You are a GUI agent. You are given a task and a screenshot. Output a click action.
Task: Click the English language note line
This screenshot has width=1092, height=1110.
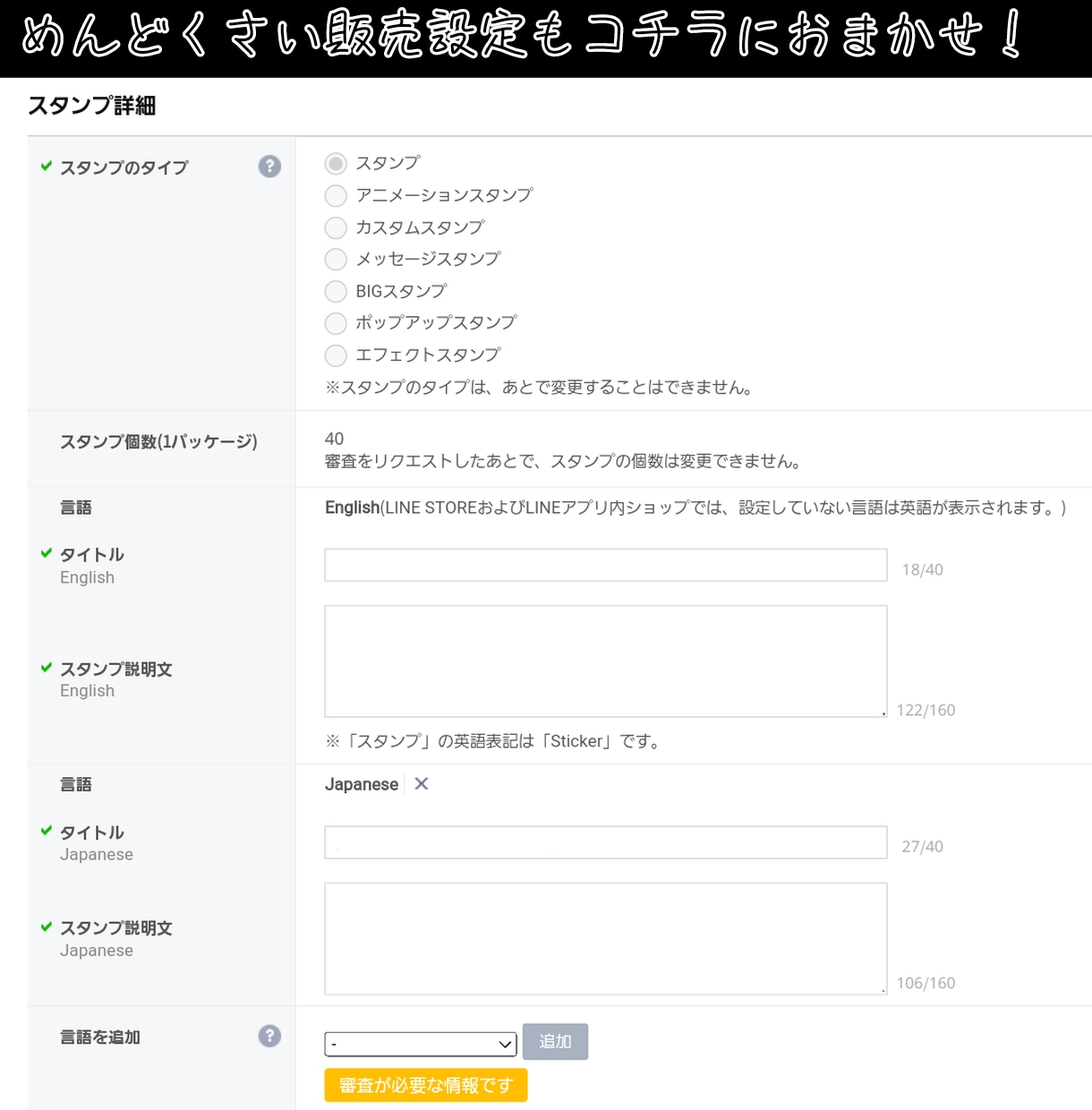696,508
